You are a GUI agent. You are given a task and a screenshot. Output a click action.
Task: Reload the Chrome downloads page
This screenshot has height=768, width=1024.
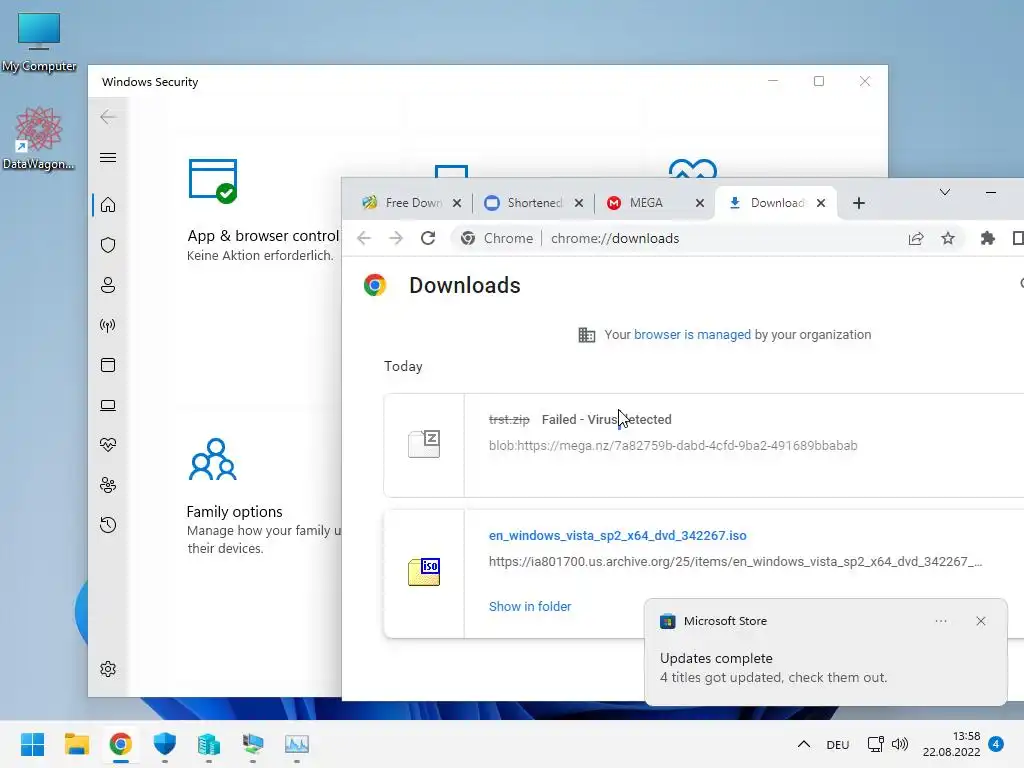(x=428, y=238)
